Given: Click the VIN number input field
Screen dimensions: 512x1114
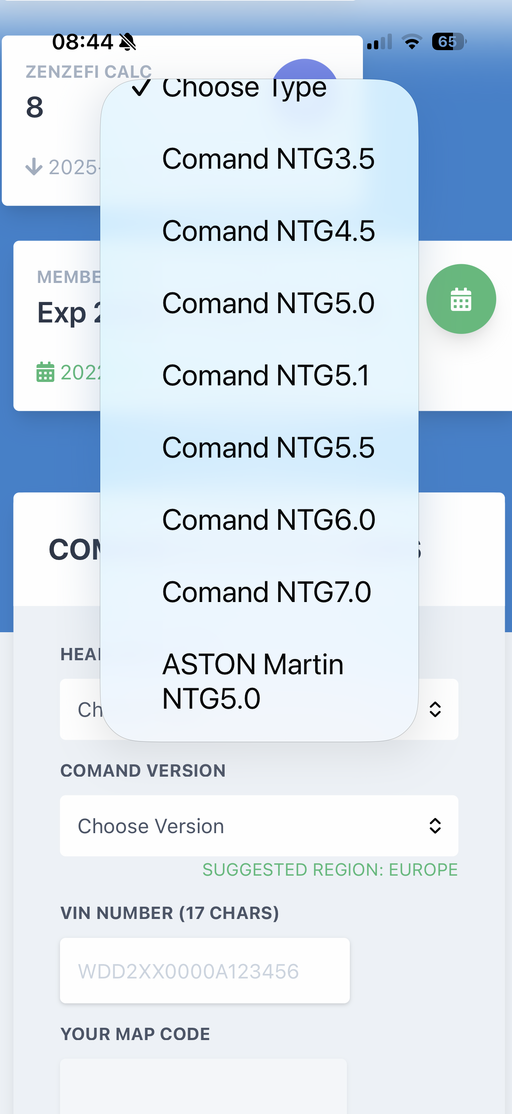Looking at the screenshot, I should [205, 970].
